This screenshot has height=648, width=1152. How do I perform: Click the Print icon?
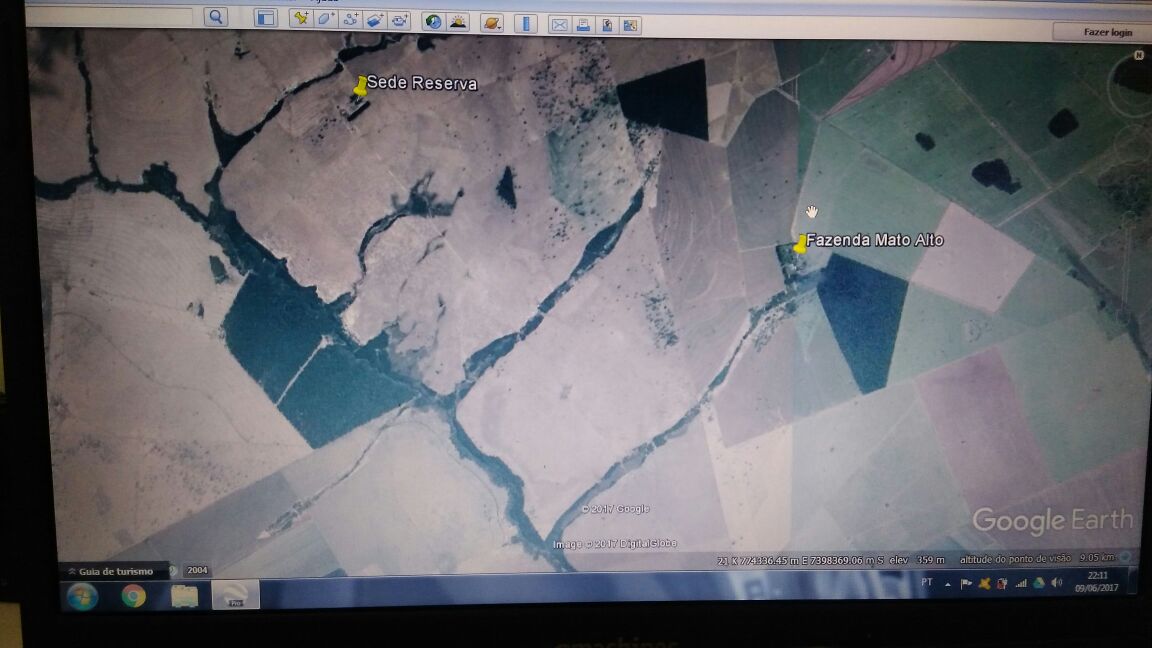pyautogui.click(x=583, y=26)
